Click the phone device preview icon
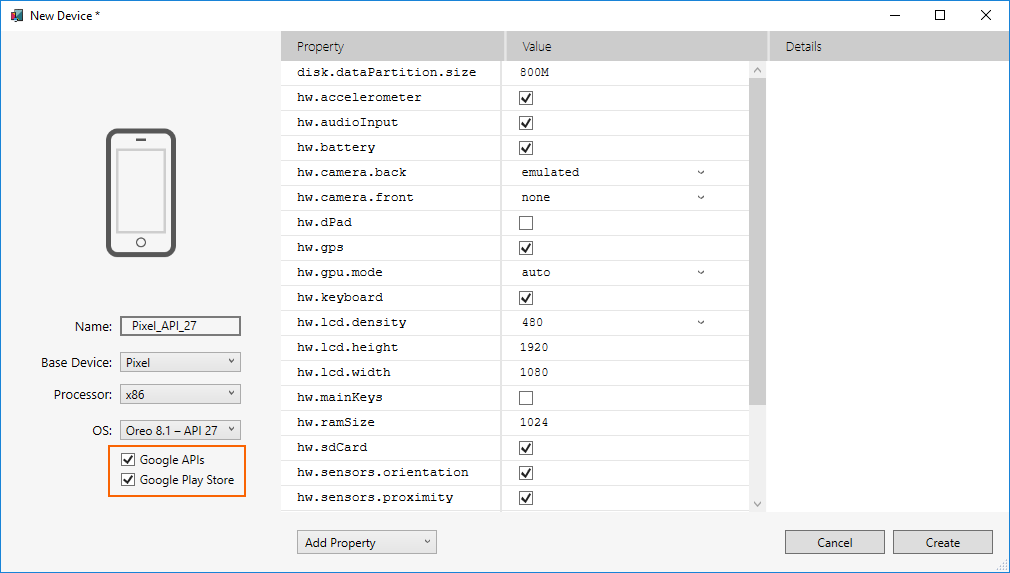The width and height of the screenshot is (1010, 573). coord(140,193)
